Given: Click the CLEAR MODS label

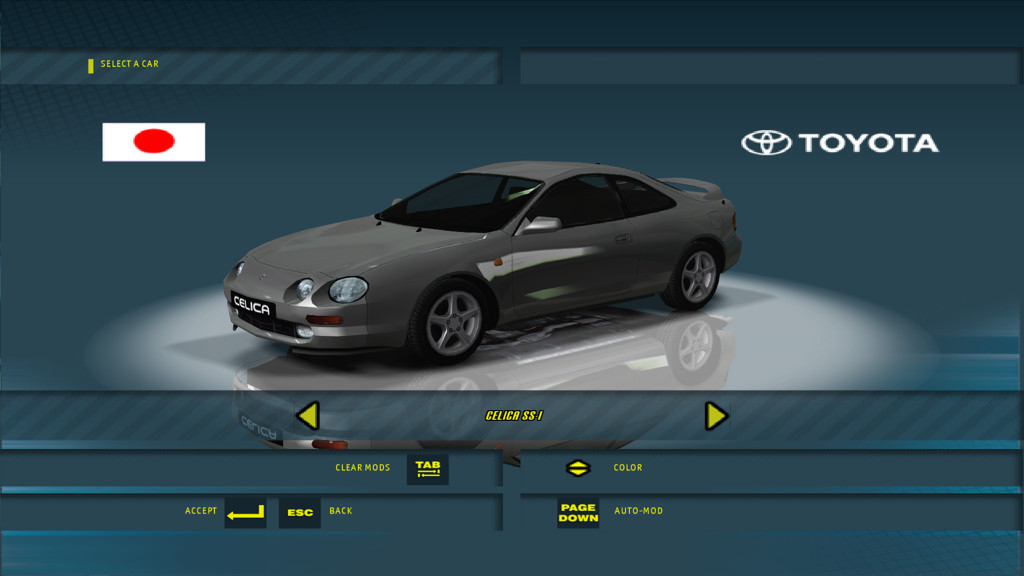Looking at the screenshot, I should coord(362,468).
